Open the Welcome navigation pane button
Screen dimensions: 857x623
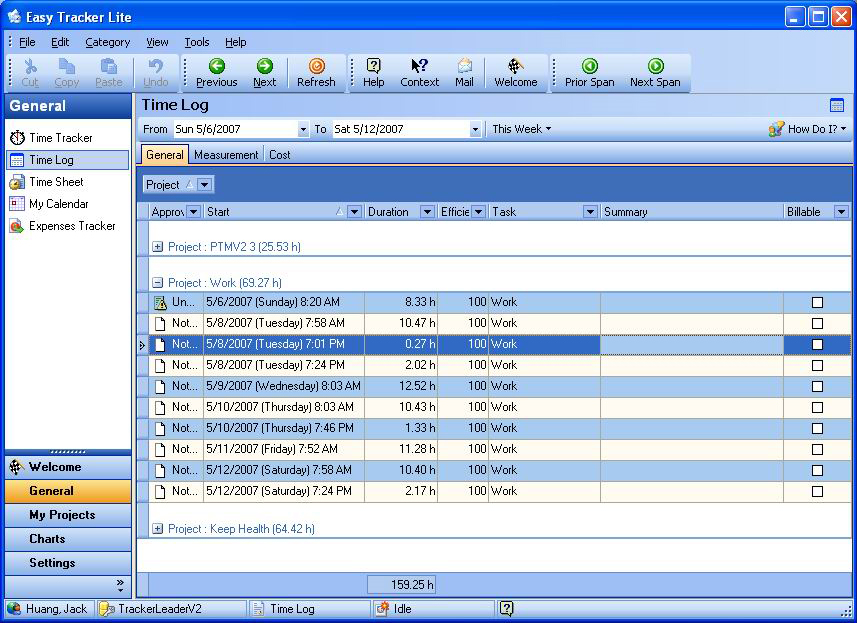(x=68, y=467)
